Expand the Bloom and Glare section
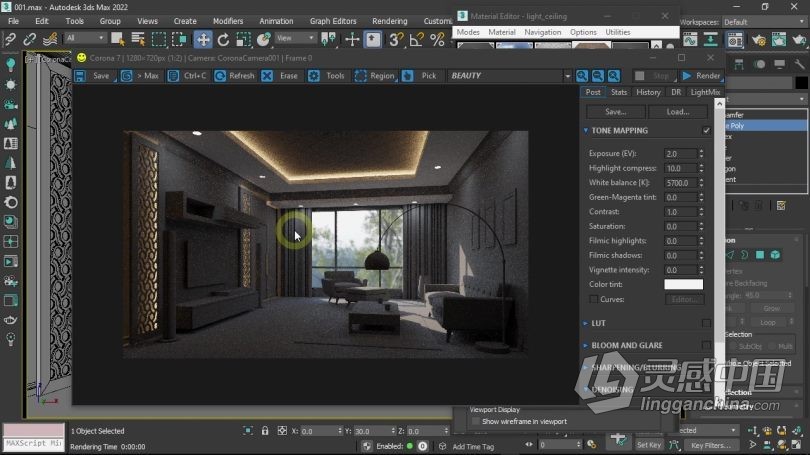 (585, 346)
